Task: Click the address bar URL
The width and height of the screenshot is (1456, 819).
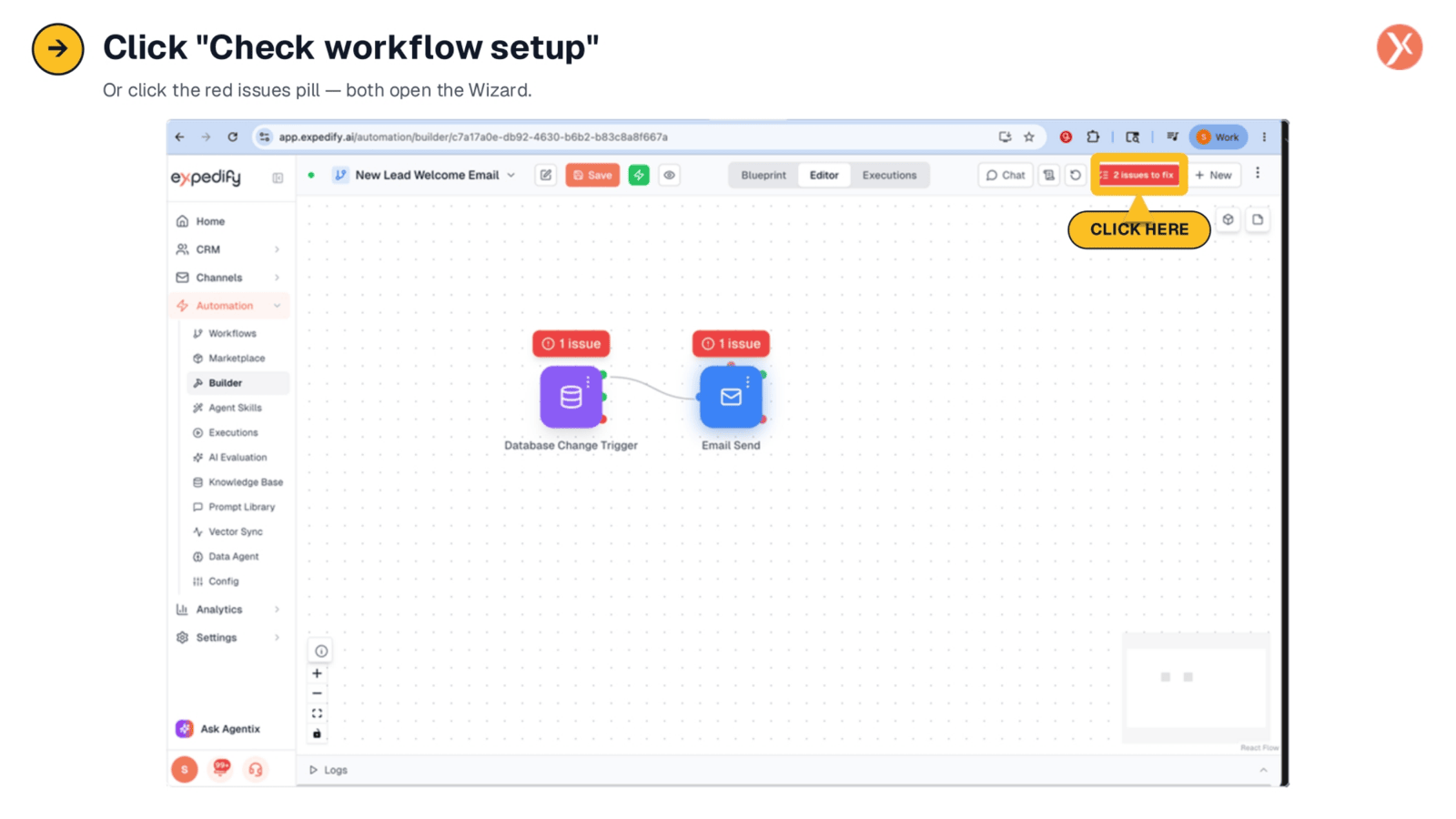Action: pos(473,136)
